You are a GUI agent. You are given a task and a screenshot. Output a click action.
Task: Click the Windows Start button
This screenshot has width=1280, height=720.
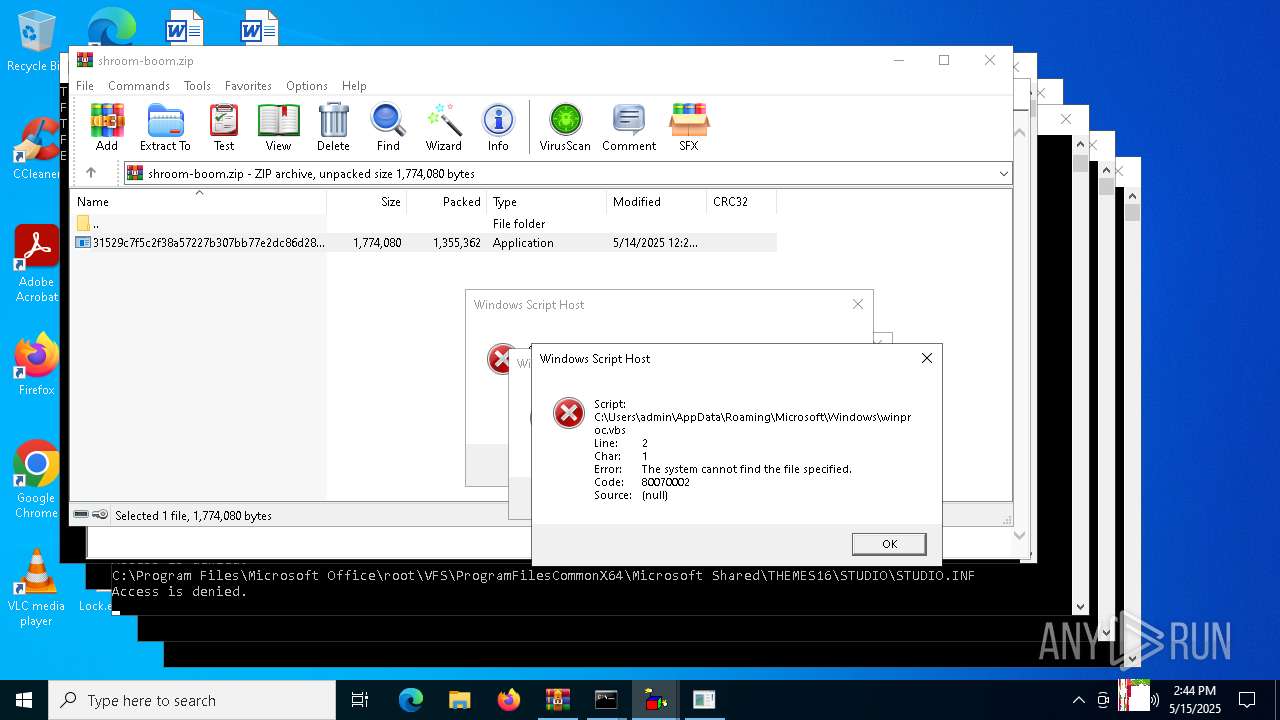24,700
